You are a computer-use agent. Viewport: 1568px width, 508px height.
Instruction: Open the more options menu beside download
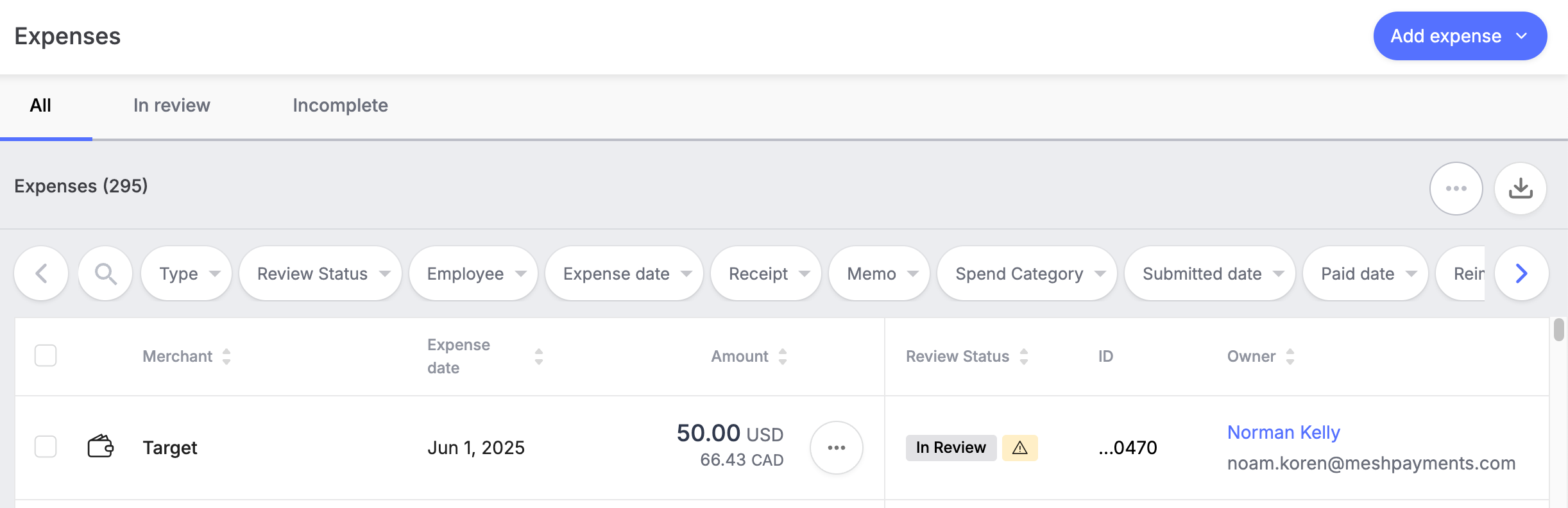(x=1456, y=189)
